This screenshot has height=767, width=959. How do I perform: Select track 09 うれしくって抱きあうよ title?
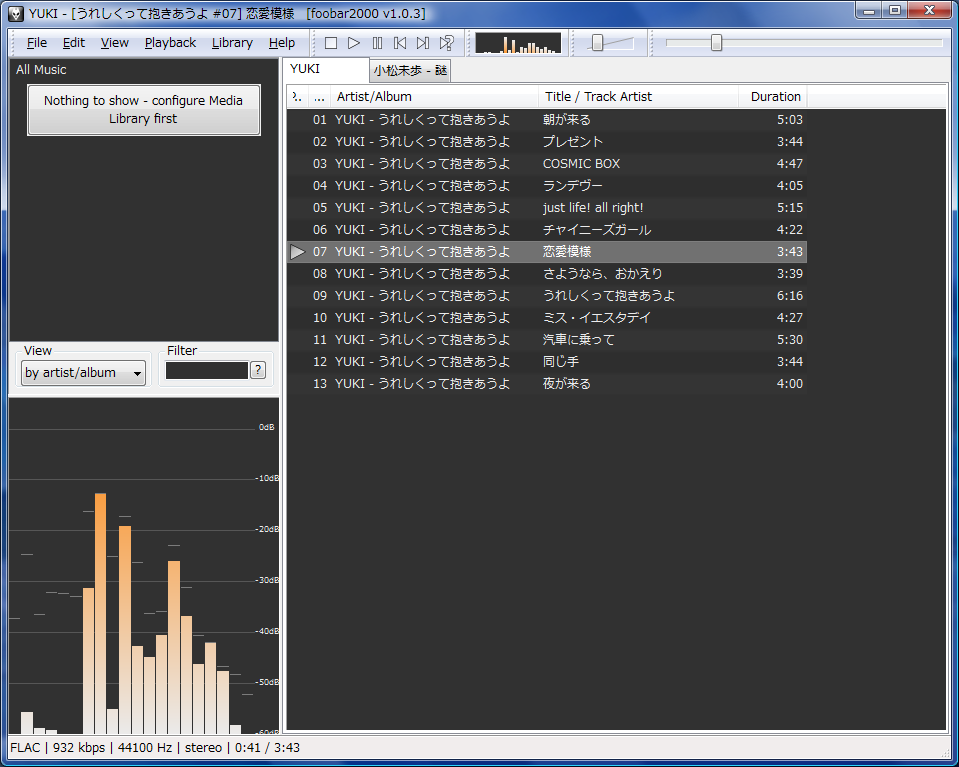point(609,295)
